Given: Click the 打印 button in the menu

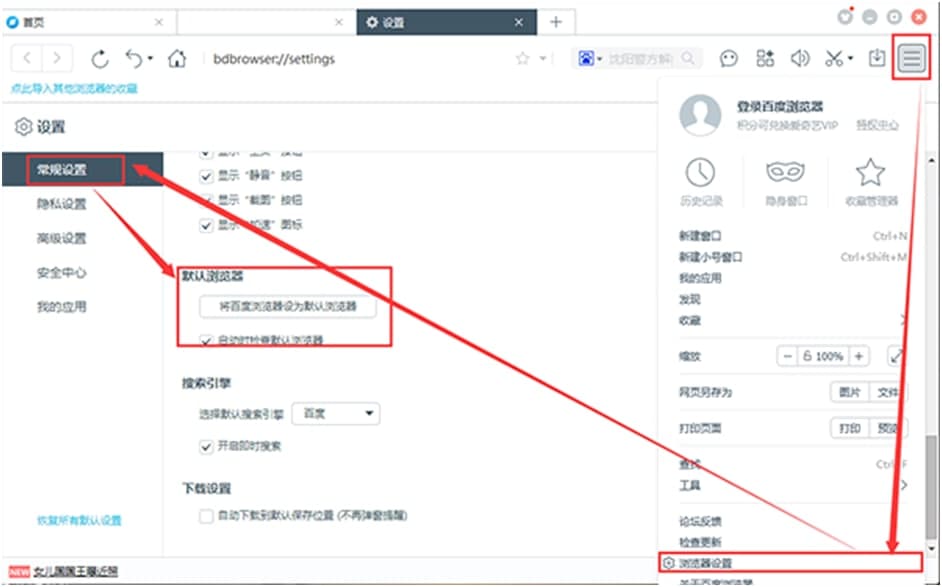Looking at the screenshot, I should pyautogui.click(x=849, y=428).
